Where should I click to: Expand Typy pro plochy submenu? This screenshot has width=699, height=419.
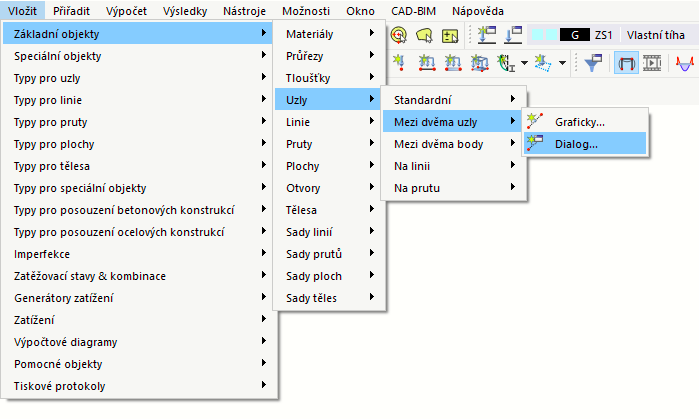coord(137,144)
